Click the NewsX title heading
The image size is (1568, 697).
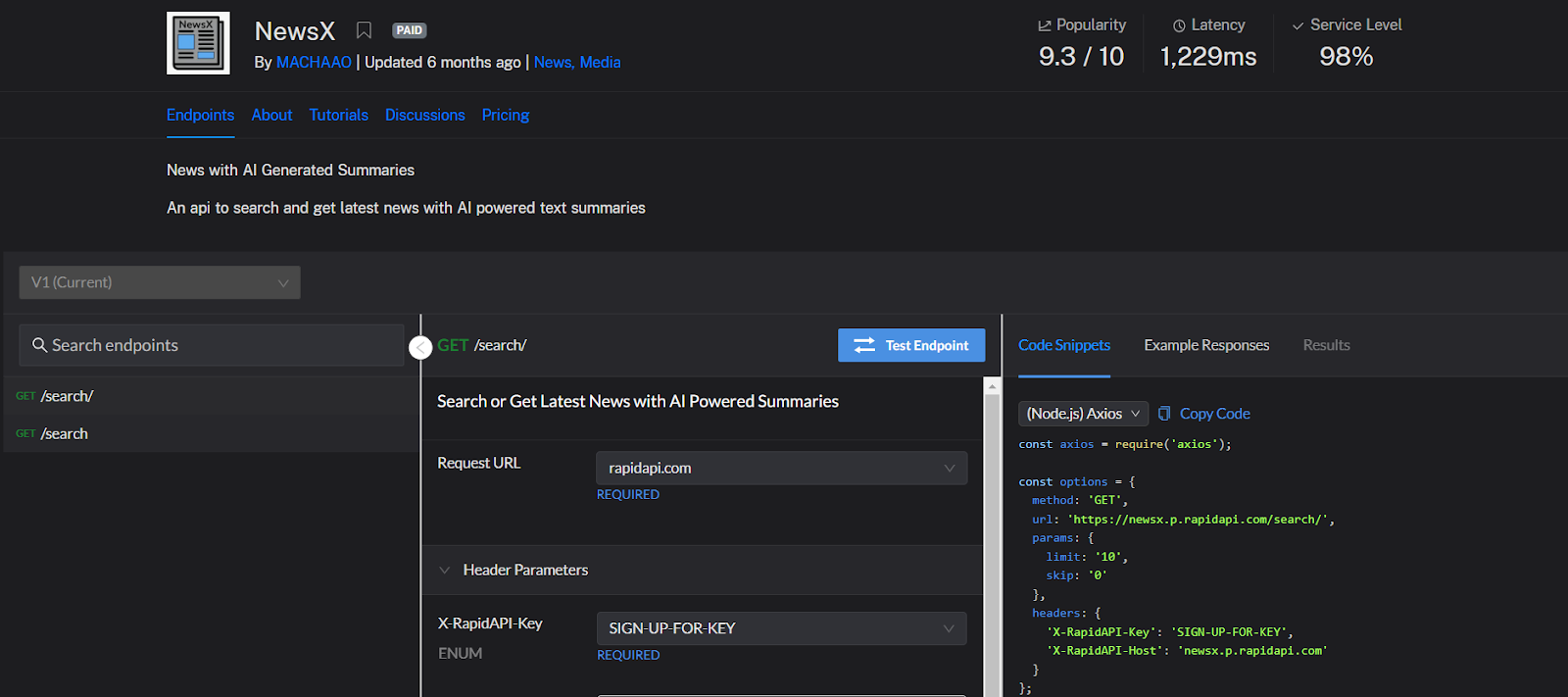point(295,31)
